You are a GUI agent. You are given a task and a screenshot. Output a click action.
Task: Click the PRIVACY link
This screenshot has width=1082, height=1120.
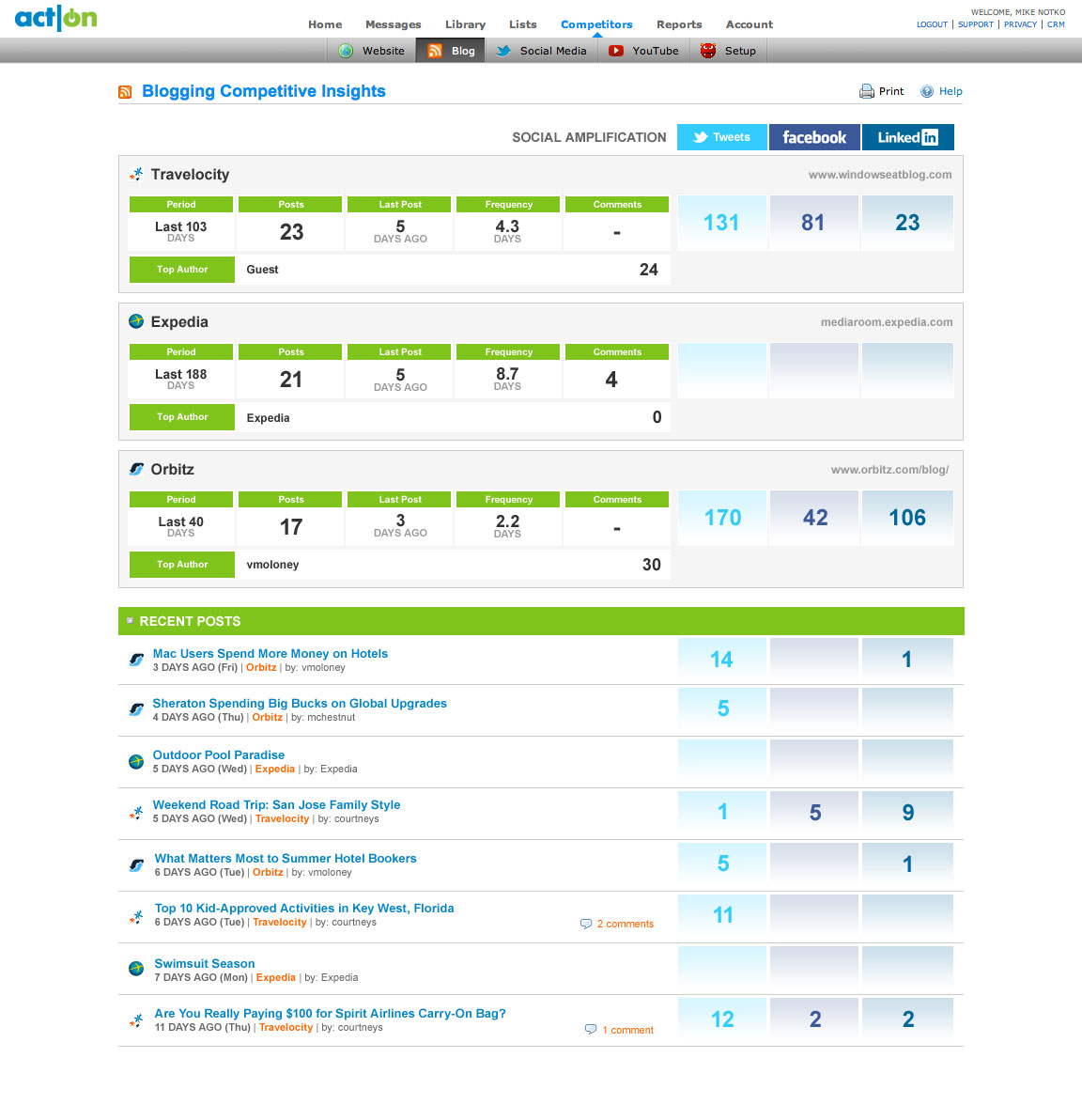tap(1020, 24)
